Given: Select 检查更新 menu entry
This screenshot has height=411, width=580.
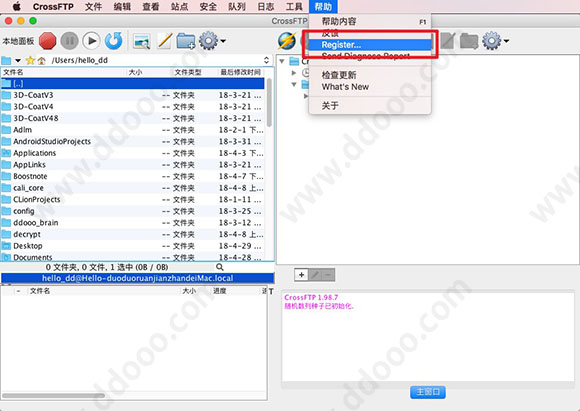Looking at the screenshot, I should click(370, 75).
